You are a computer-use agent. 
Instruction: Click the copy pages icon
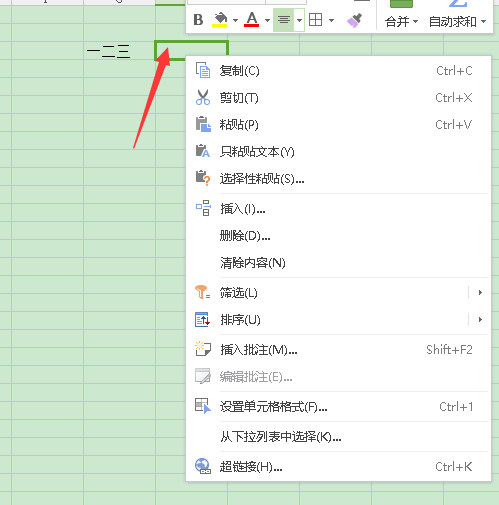click(x=203, y=70)
